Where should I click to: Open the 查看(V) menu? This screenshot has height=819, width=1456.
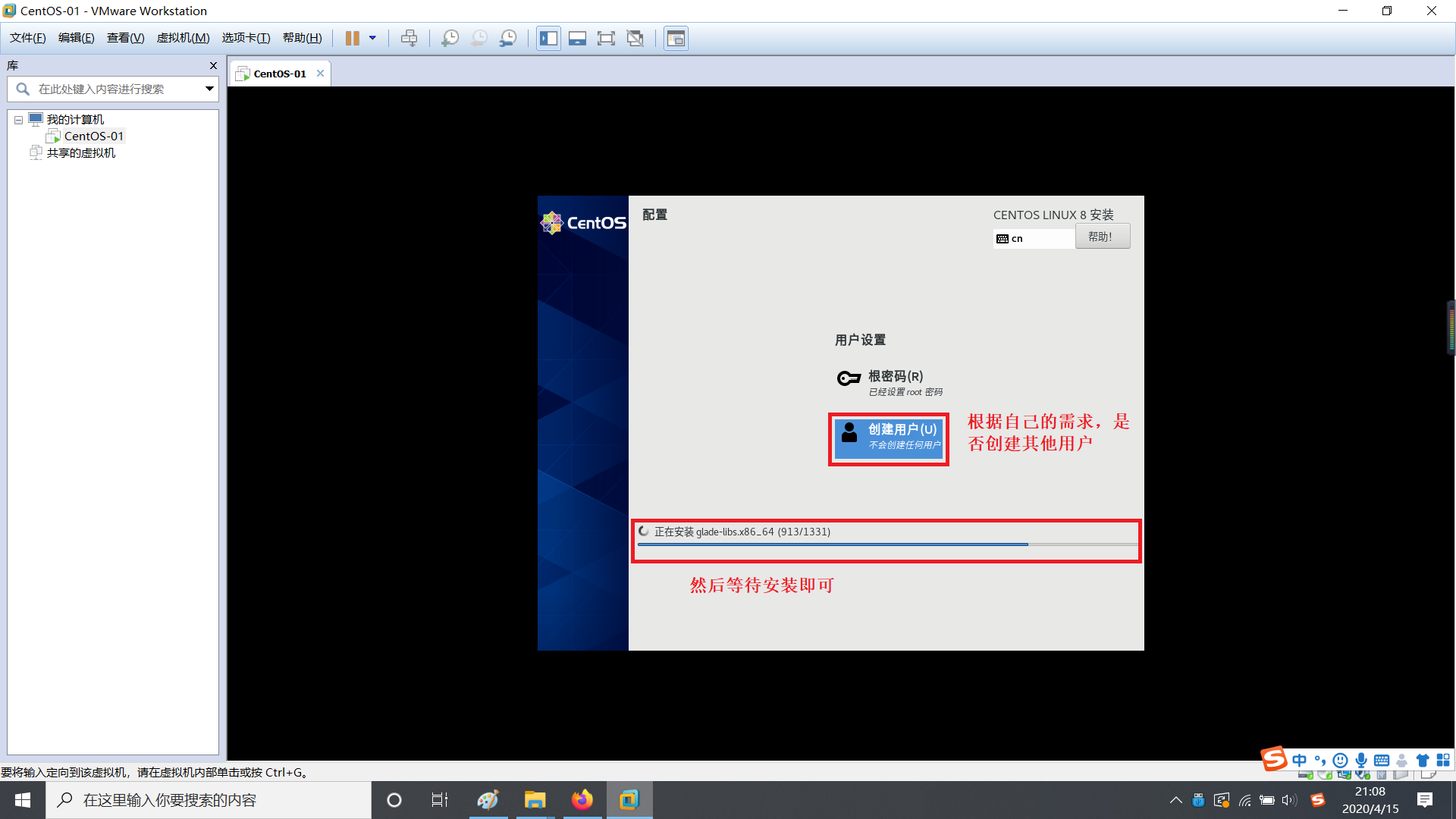coord(125,38)
